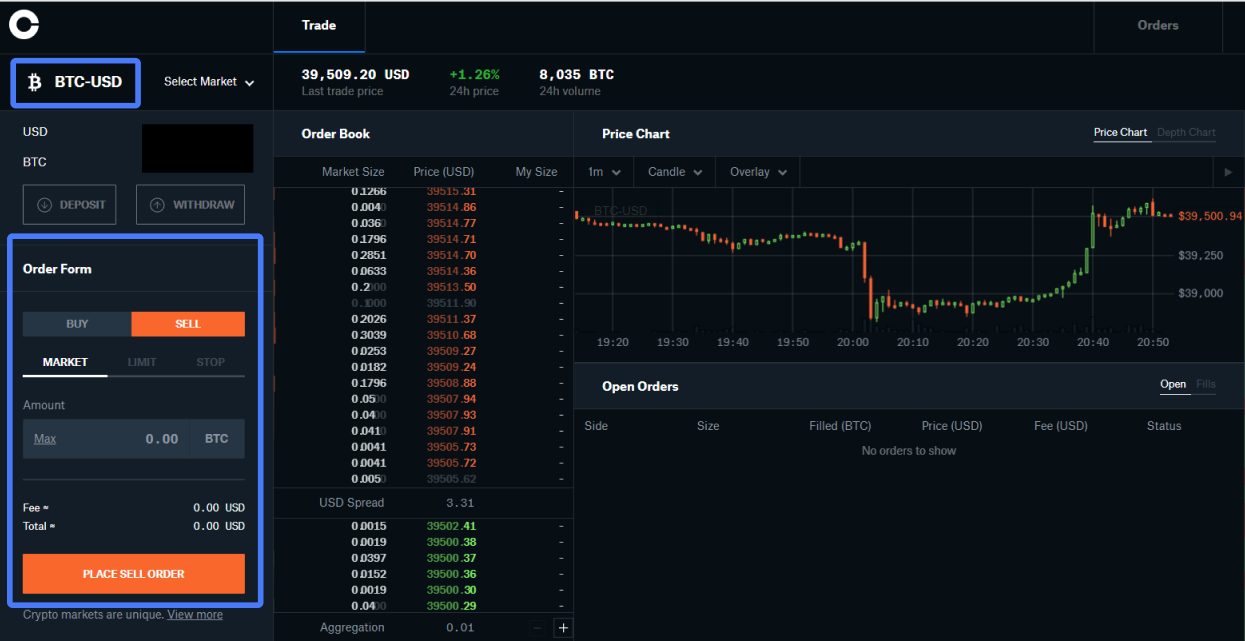Click ask price 39514.36 in order book
Image resolution: width=1245 pixels, height=641 pixels.
(x=451, y=271)
